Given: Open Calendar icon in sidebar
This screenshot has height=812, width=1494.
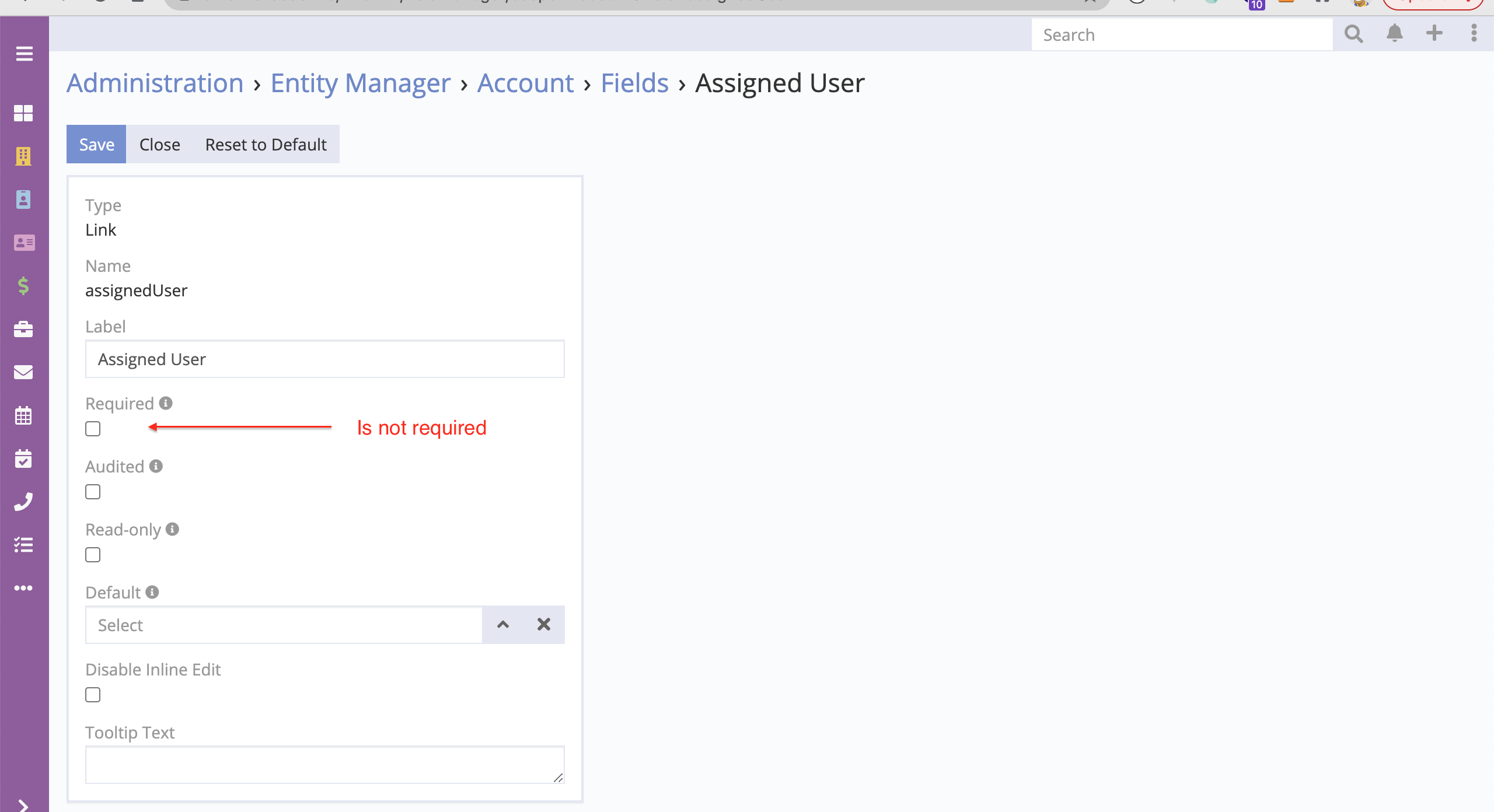Looking at the screenshot, I should click(x=23, y=415).
